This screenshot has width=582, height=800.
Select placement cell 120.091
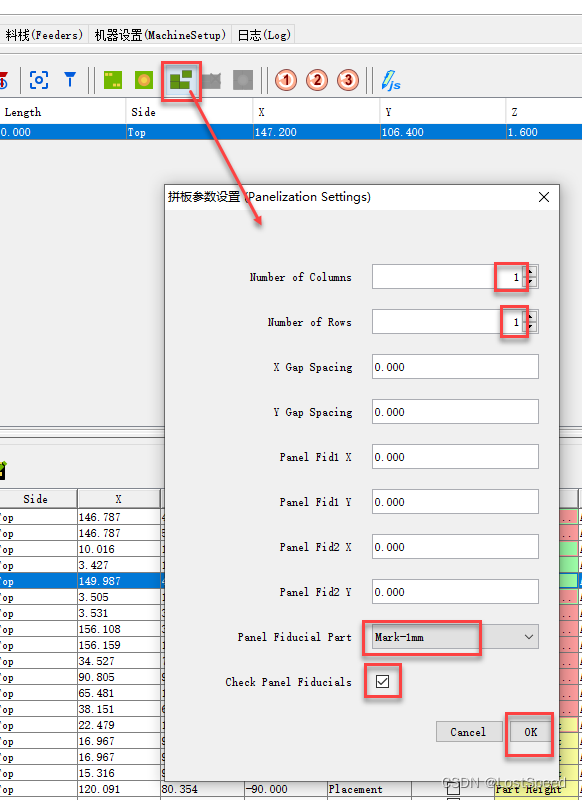[118, 789]
